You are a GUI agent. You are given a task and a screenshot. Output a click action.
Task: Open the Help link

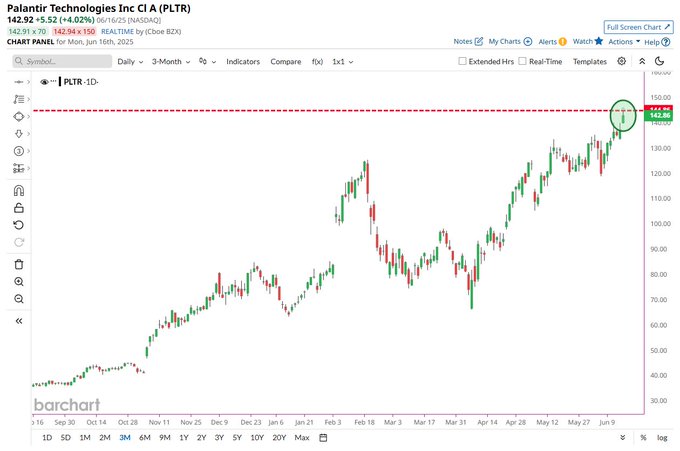point(657,42)
